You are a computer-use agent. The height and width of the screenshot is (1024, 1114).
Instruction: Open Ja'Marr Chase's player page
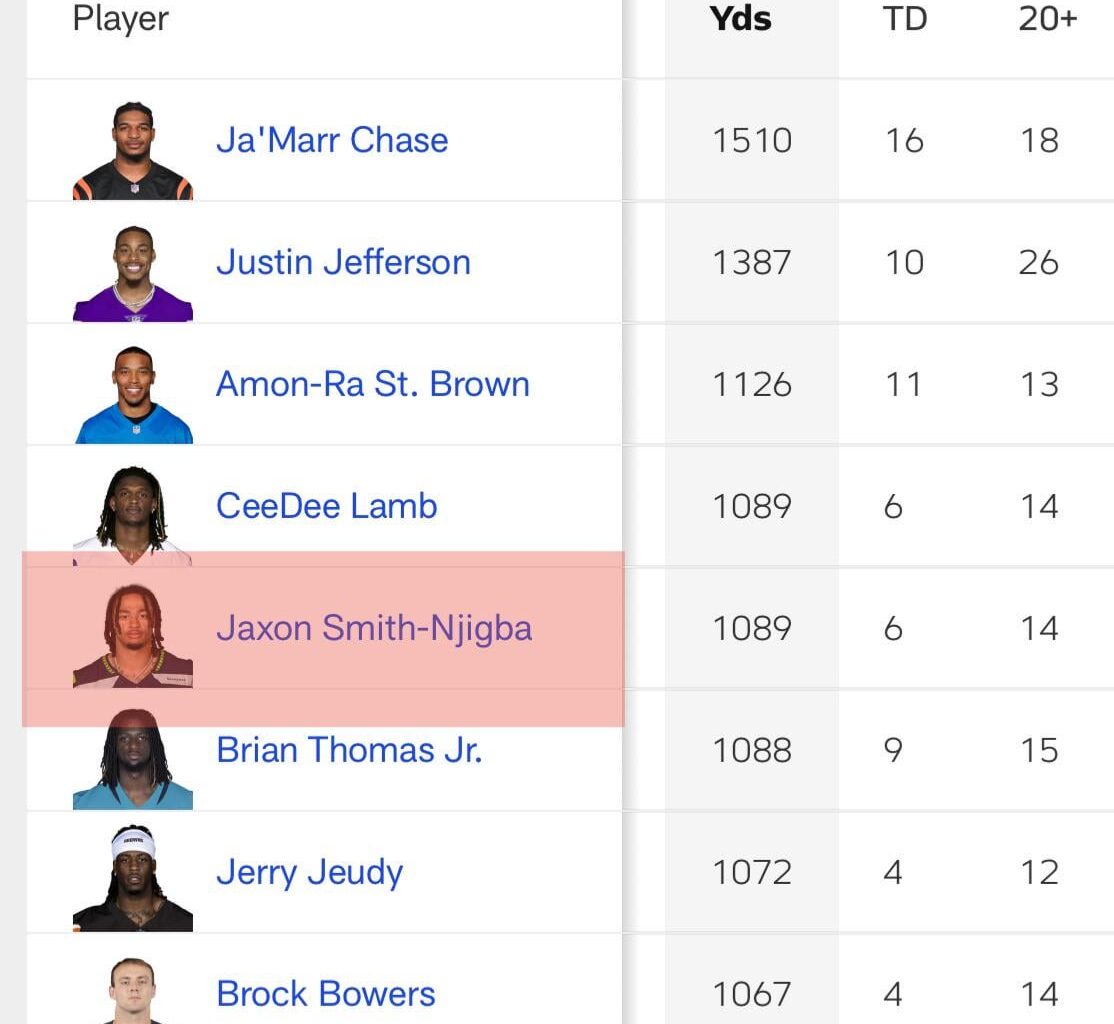tap(331, 140)
